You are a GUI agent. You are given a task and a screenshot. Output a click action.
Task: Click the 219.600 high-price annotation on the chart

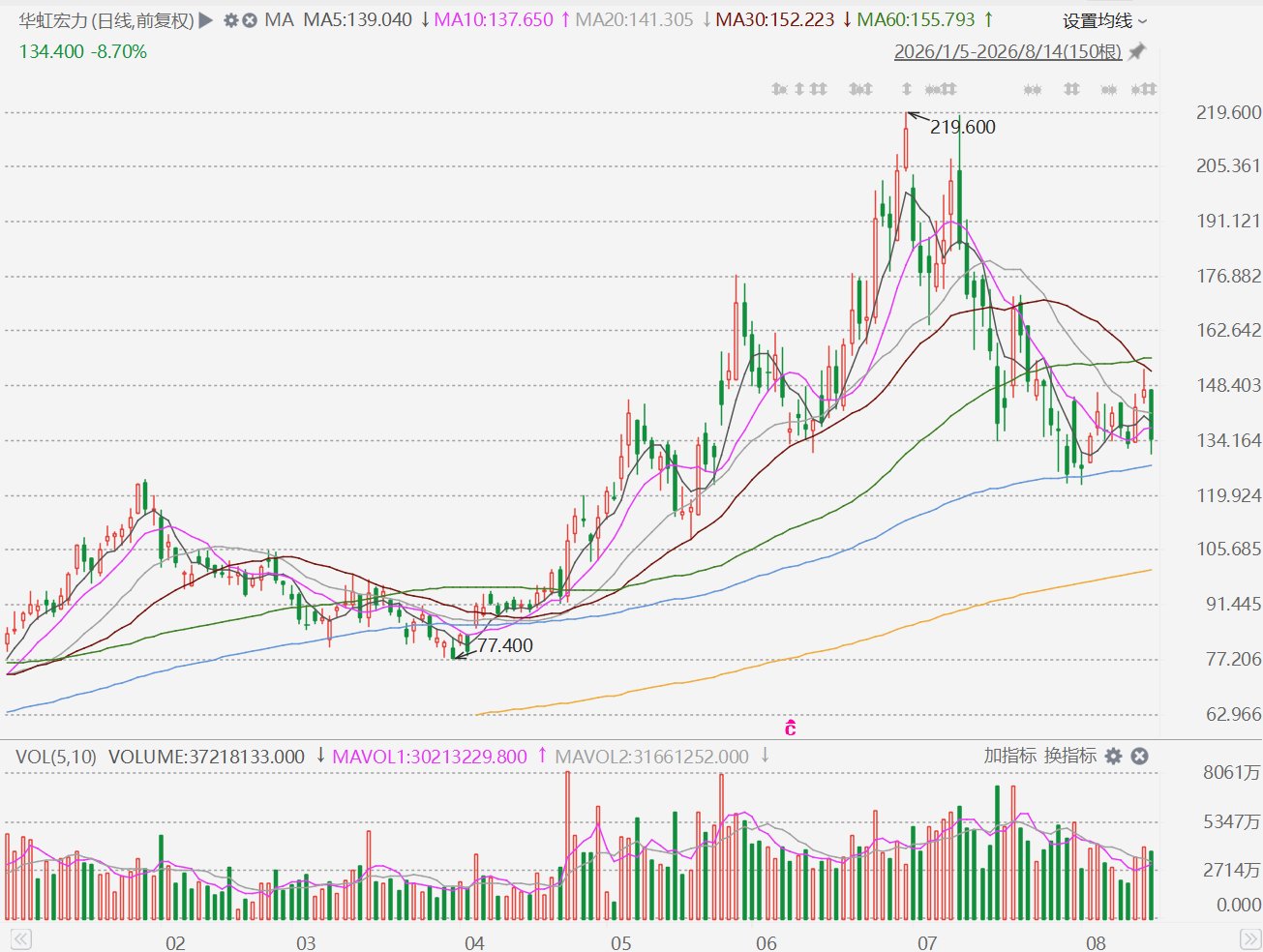[963, 127]
